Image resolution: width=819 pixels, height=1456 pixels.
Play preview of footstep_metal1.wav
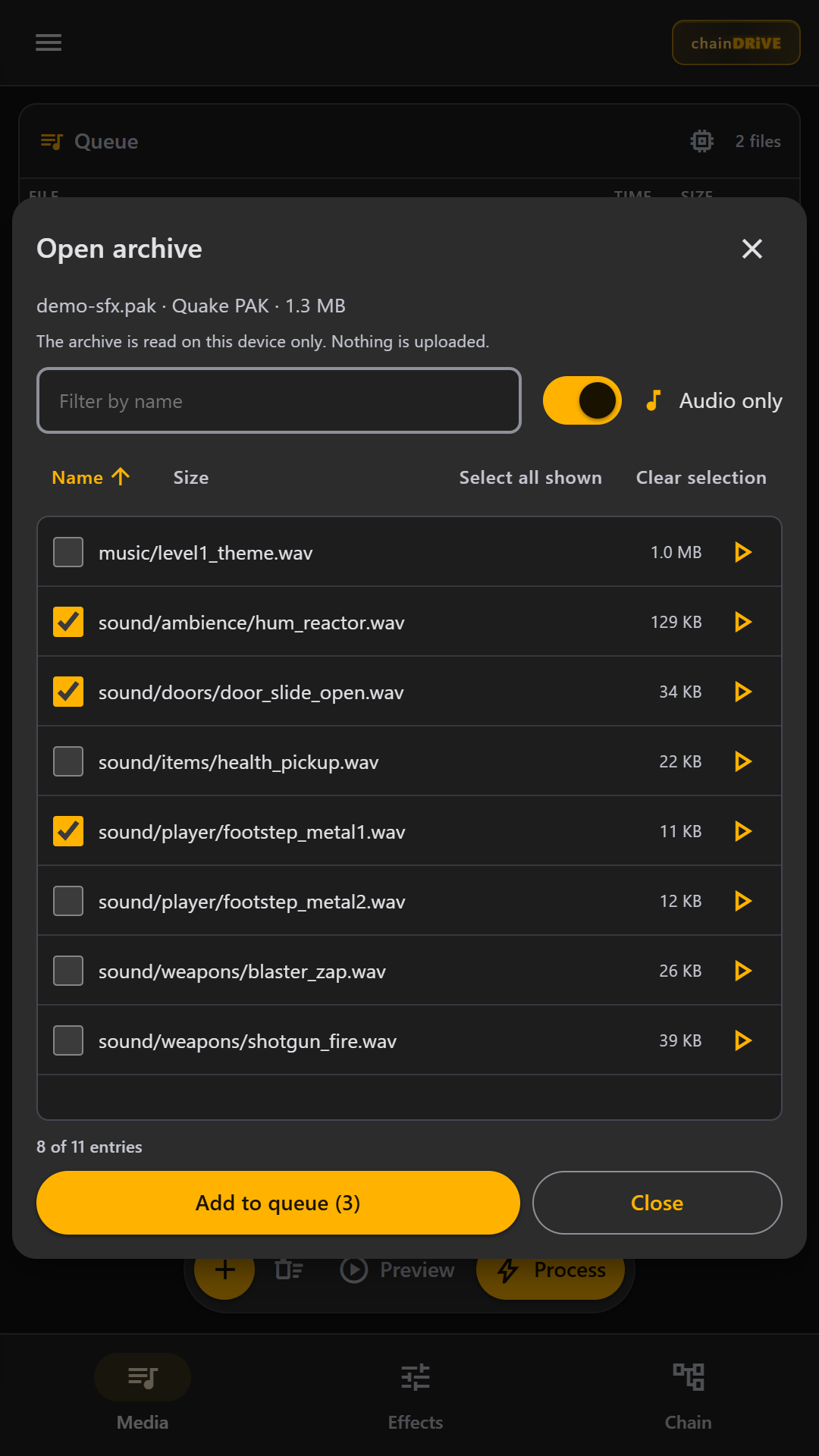point(743,831)
